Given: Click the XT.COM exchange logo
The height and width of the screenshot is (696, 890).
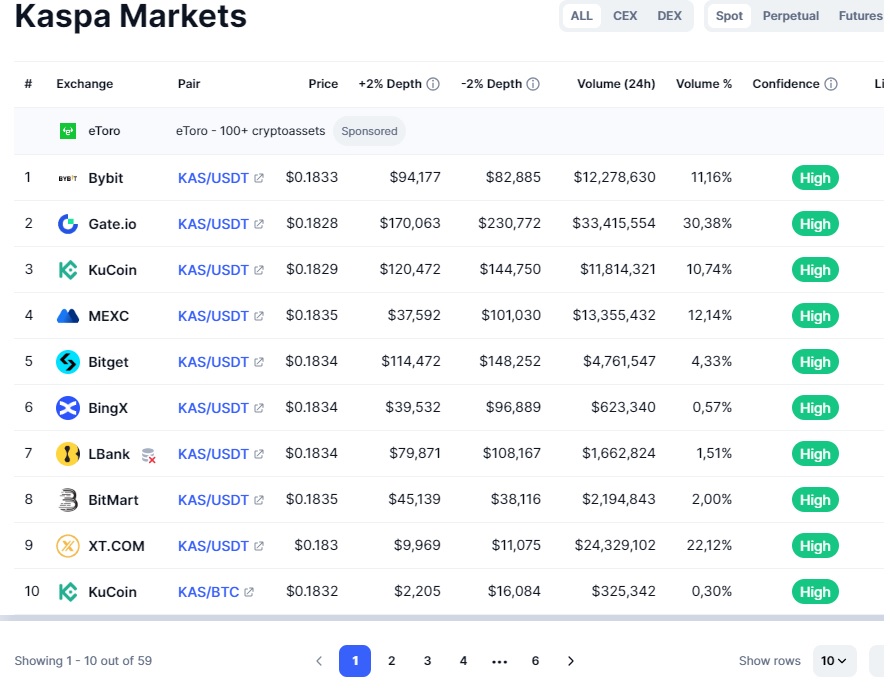Looking at the screenshot, I should 68,546.
